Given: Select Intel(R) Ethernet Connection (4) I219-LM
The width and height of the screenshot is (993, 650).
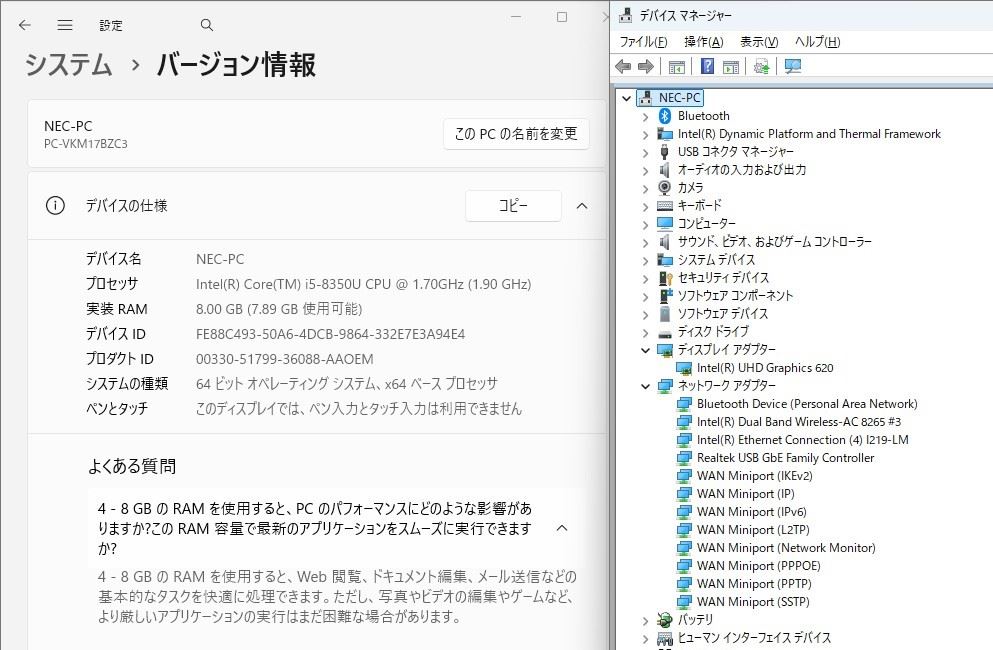Looking at the screenshot, I should click(802, 440).
